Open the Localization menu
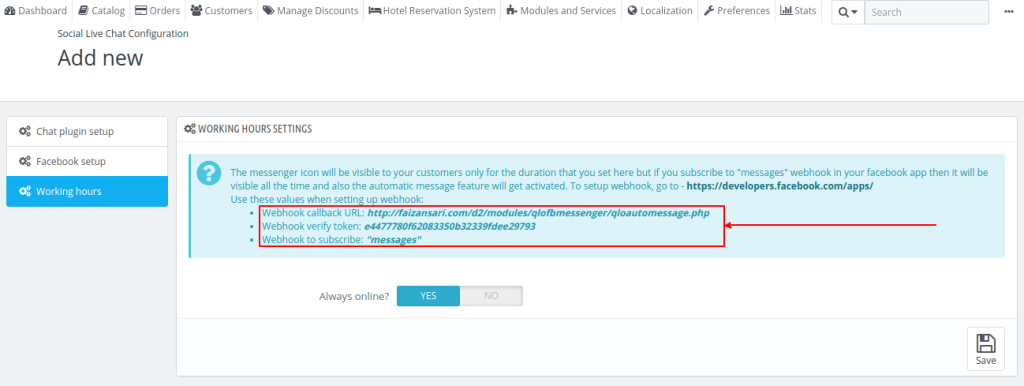Viewport: 1024px width, 386px height. click(660, 10)
